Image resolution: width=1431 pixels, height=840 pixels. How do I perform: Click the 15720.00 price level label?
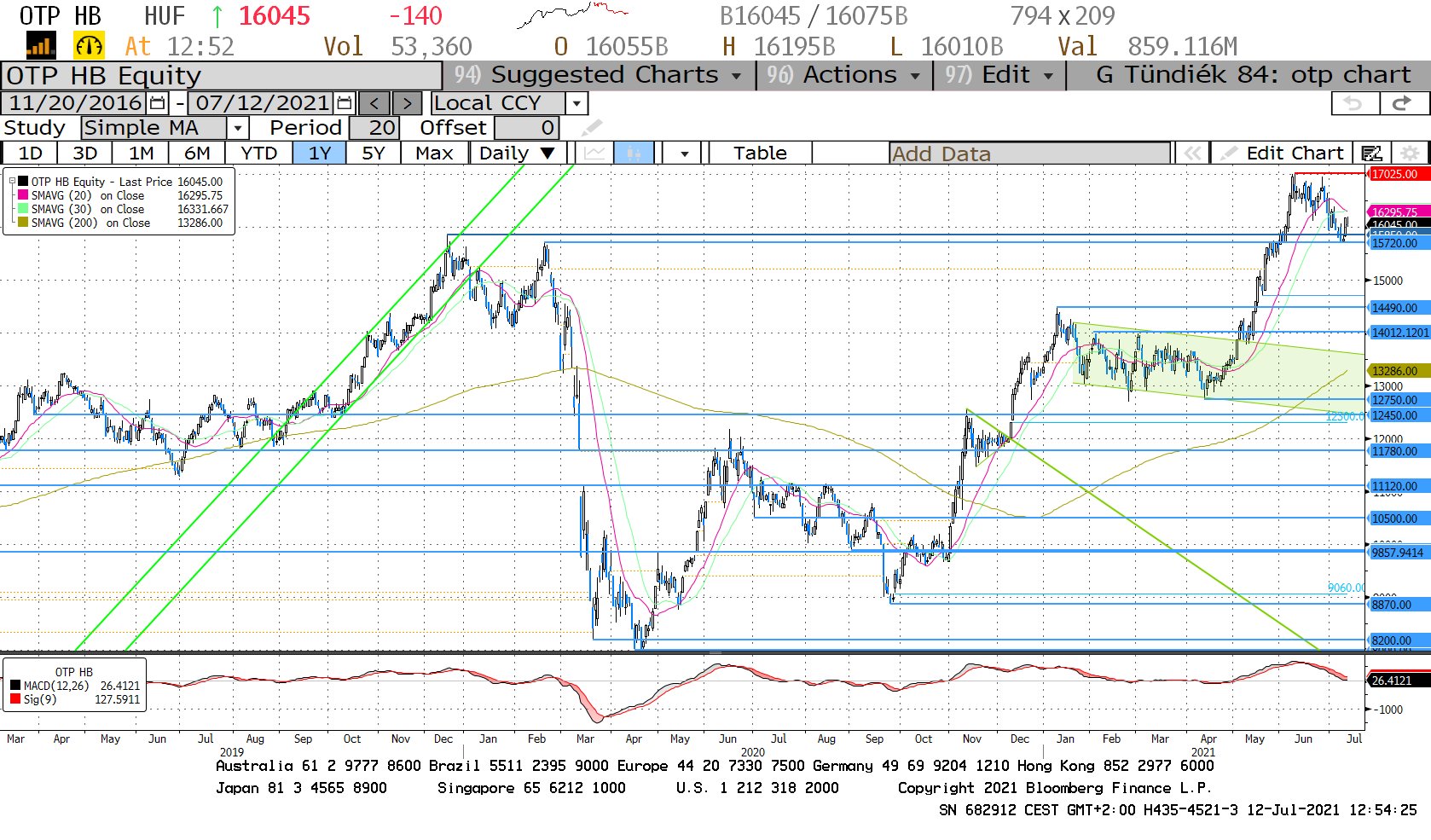pos(1399,243)
